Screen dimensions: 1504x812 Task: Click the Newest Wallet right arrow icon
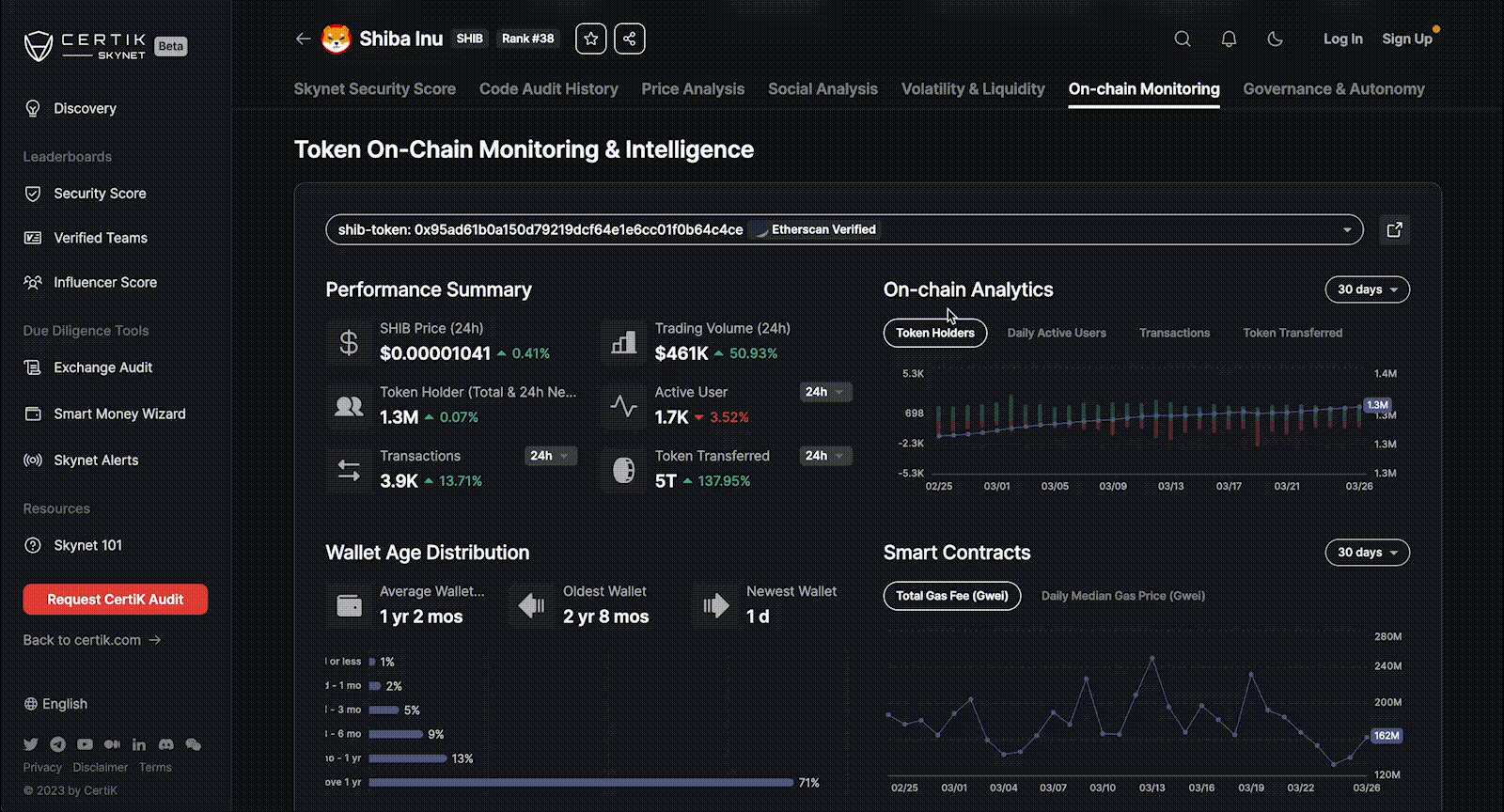coord(715,605)
